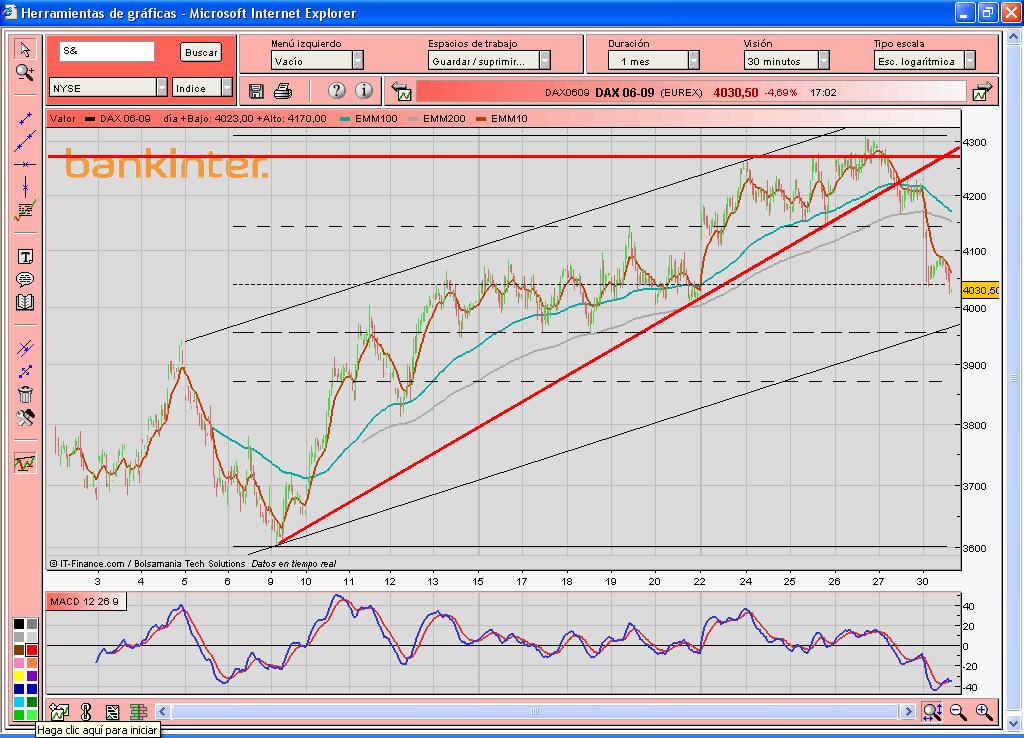Click the zoom out magnifier button
This screenshot has width=1024, height=738.
tap(958, 712)
